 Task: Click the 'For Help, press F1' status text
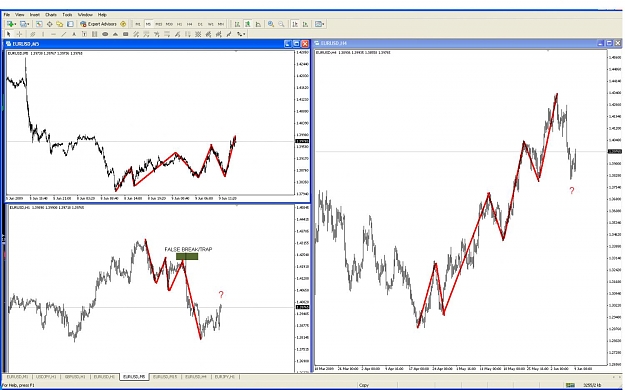(x=18, y=385)
